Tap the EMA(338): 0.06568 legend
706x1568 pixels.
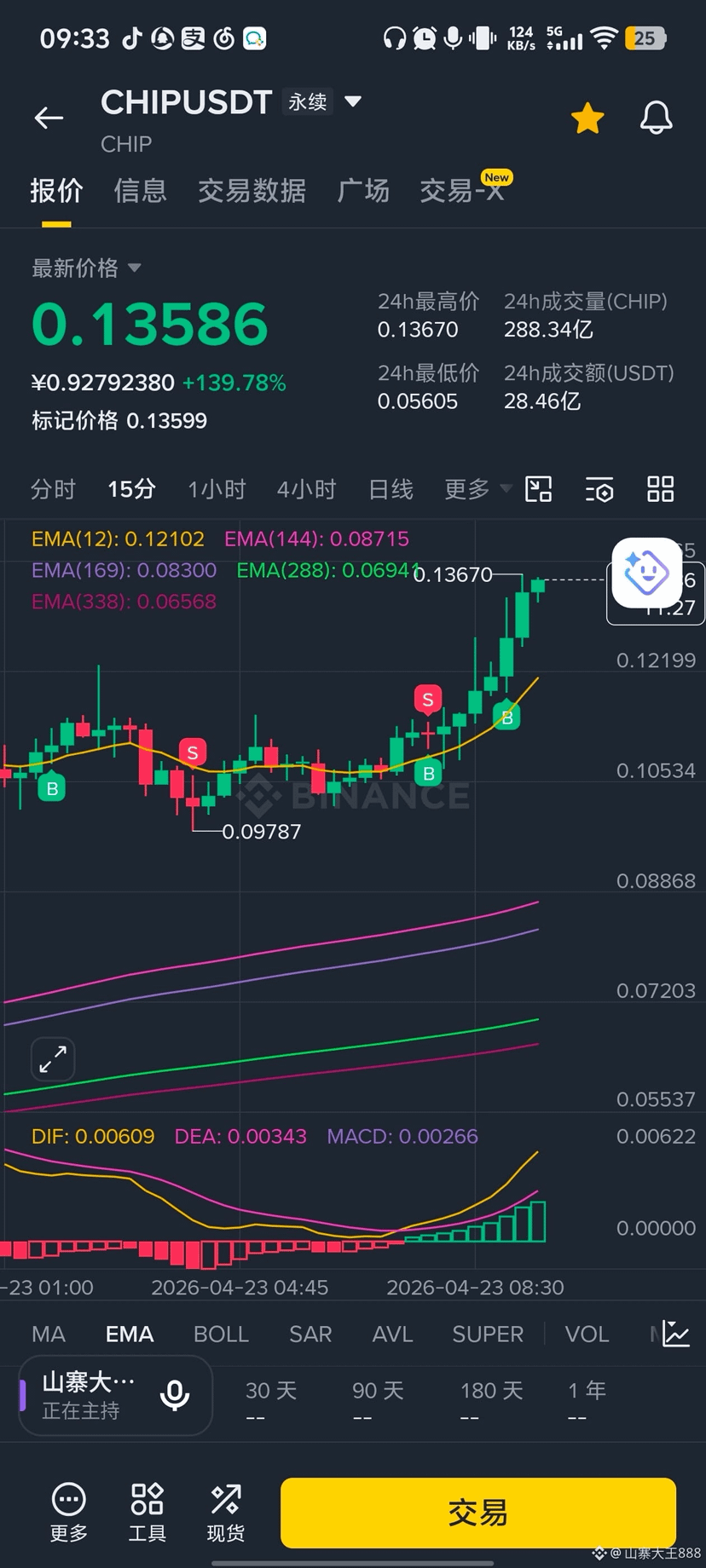click(x=124, y=602)
